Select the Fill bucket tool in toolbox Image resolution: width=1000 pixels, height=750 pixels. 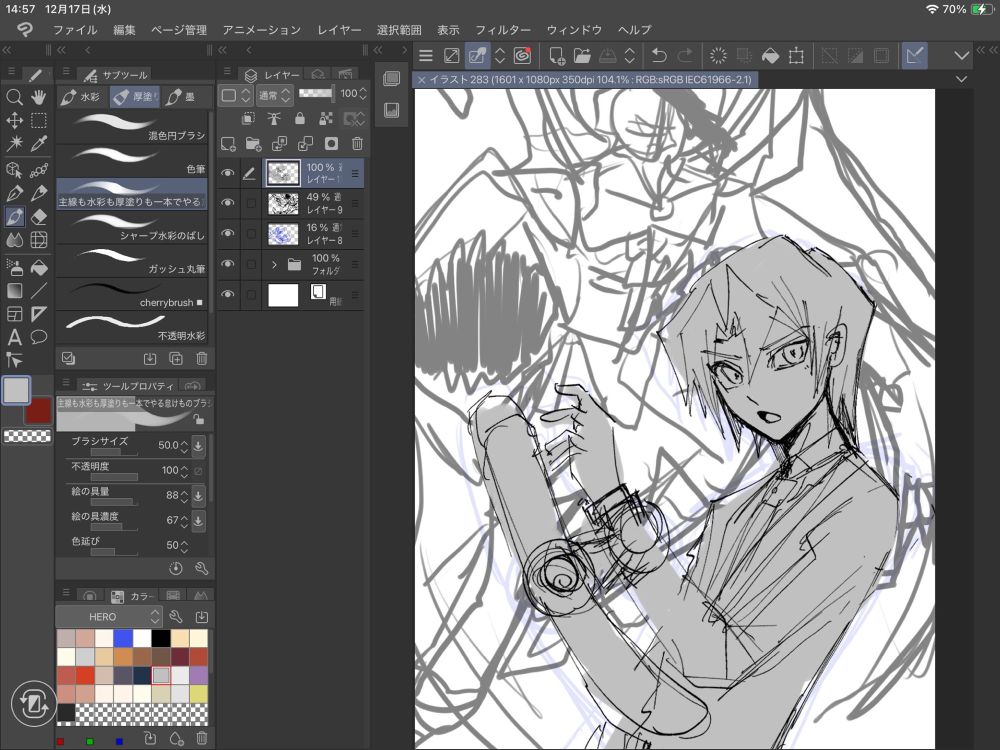[39, 267]
